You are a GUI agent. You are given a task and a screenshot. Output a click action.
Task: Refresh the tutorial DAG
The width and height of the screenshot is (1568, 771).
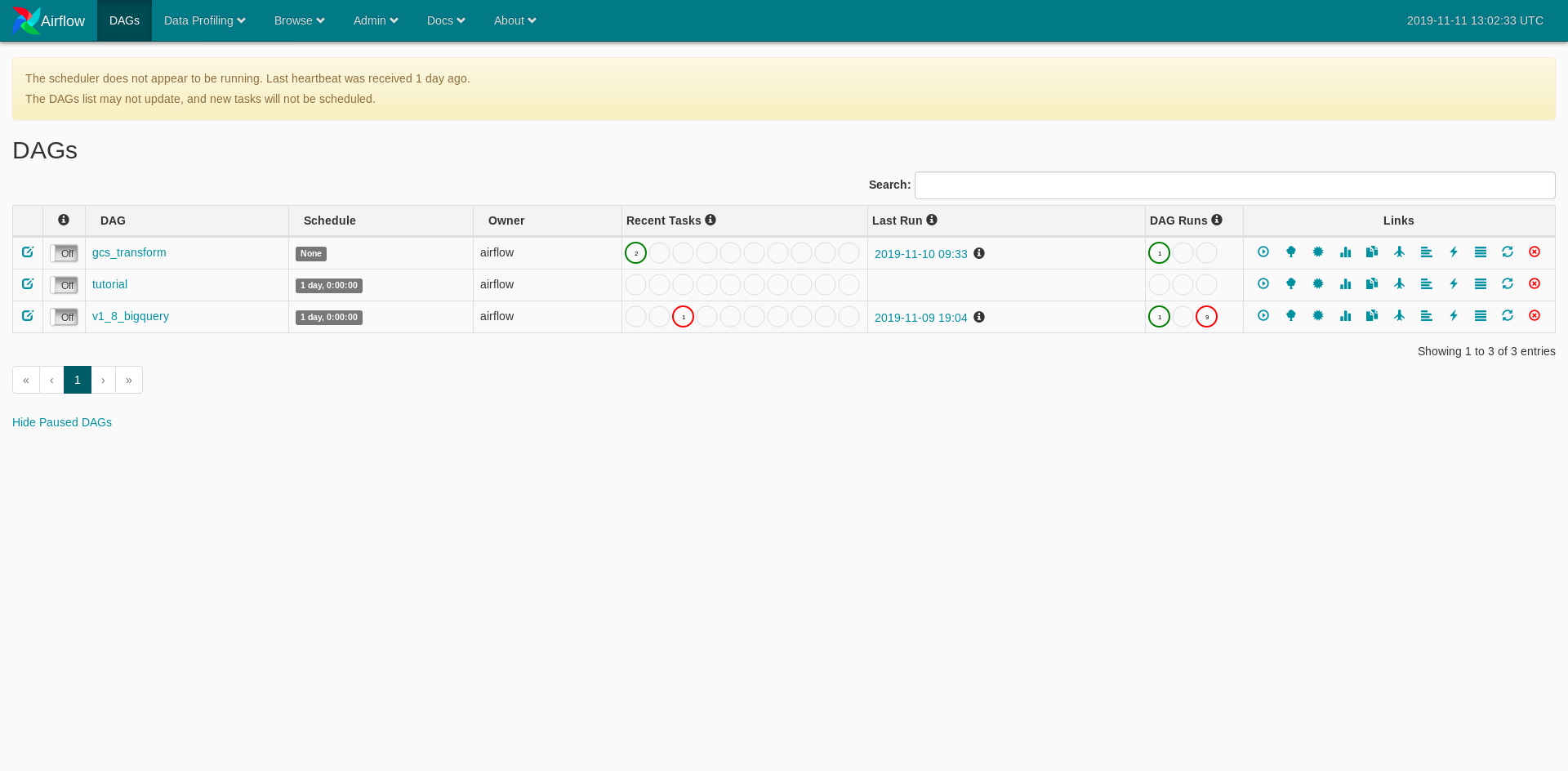pos(1508,284)
